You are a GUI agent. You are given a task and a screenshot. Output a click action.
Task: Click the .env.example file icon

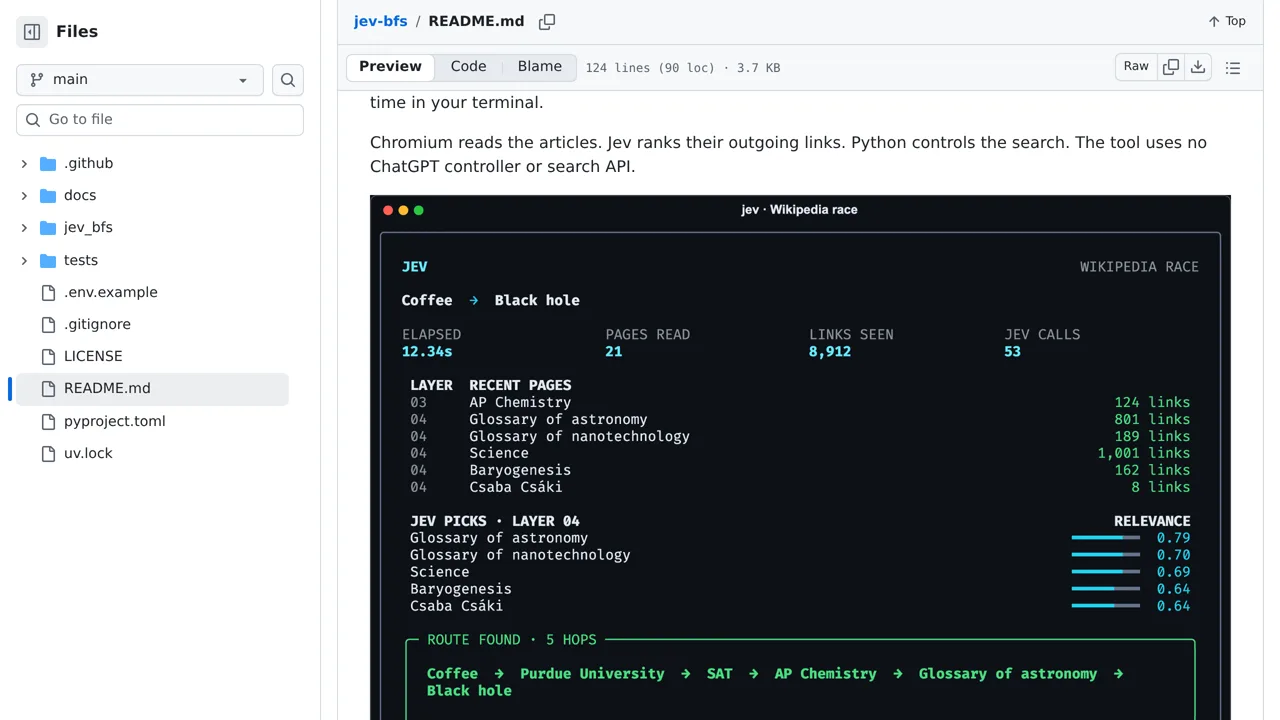click(x=48, y=292)
